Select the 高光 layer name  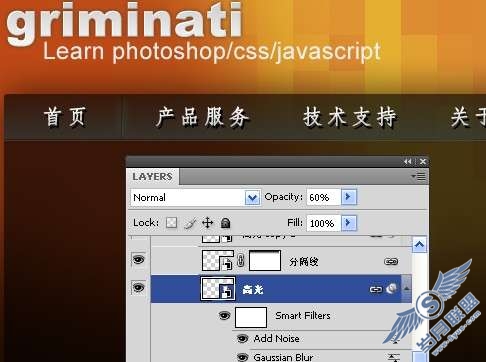click(x=253, y=289)
